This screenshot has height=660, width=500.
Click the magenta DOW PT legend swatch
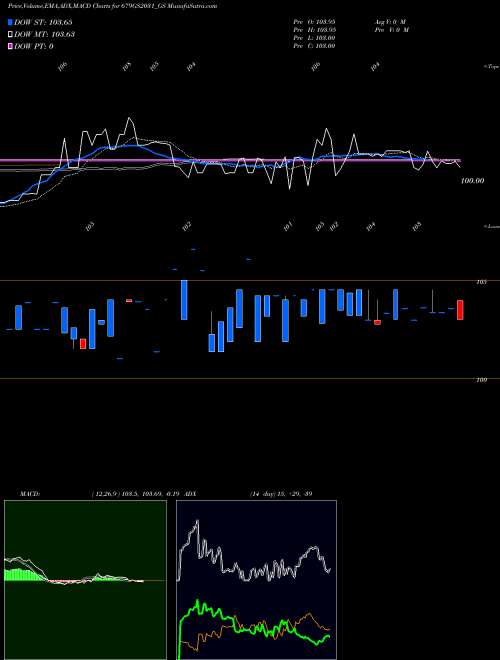(10, 46)
